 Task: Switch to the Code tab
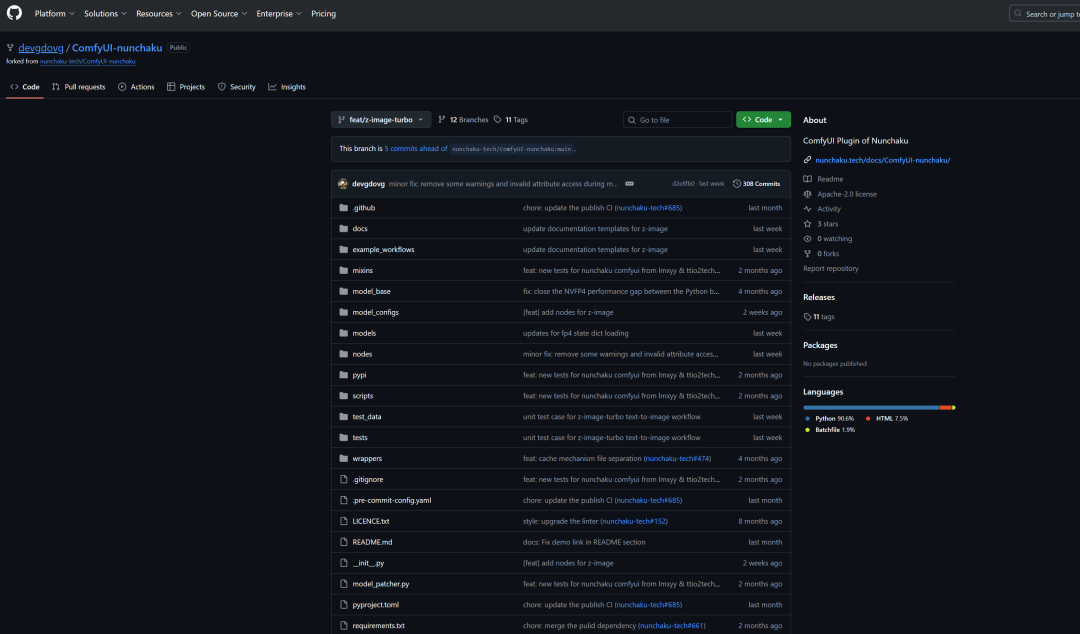coord(25,87)
